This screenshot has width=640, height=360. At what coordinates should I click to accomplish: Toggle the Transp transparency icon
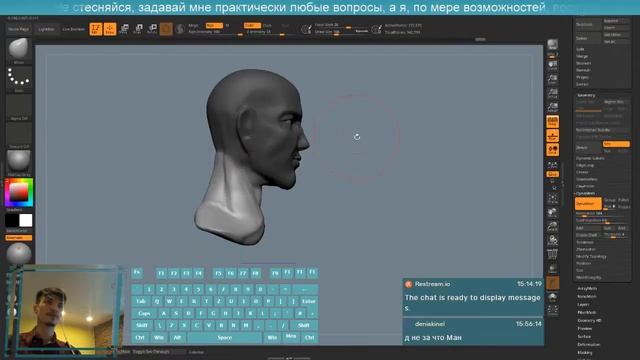pos(553,269)
